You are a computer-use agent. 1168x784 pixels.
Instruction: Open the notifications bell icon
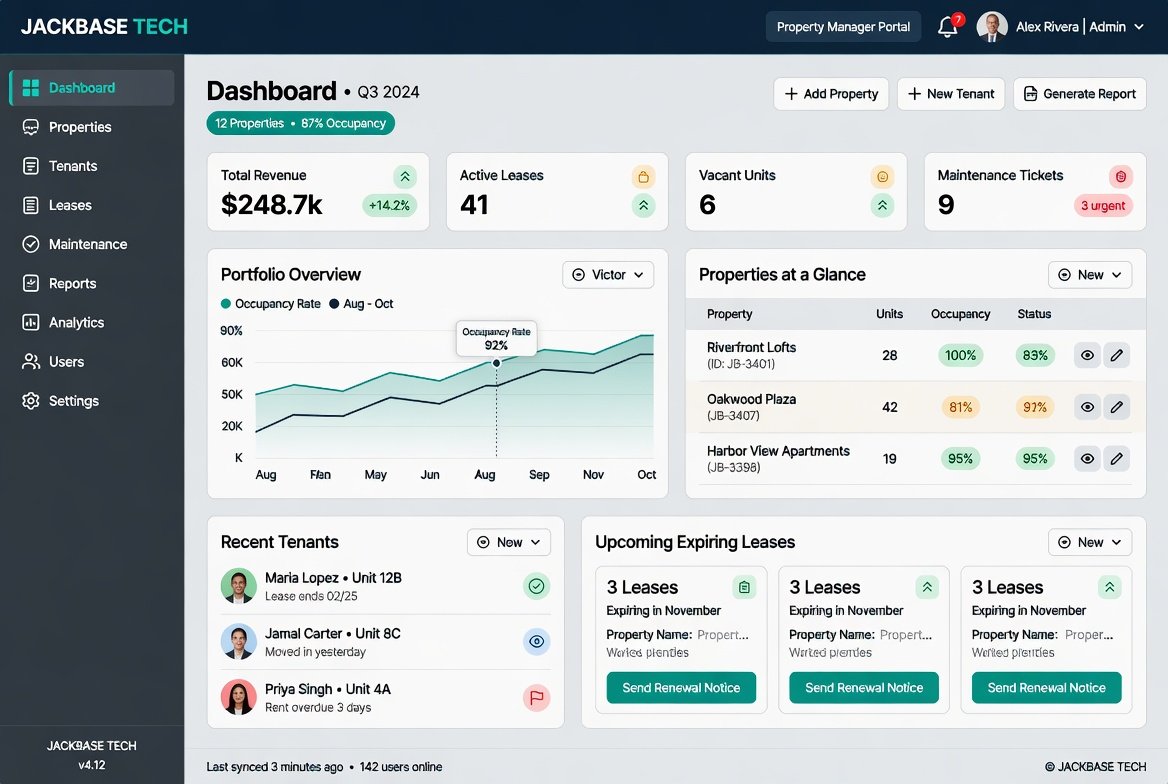(948, 27)
